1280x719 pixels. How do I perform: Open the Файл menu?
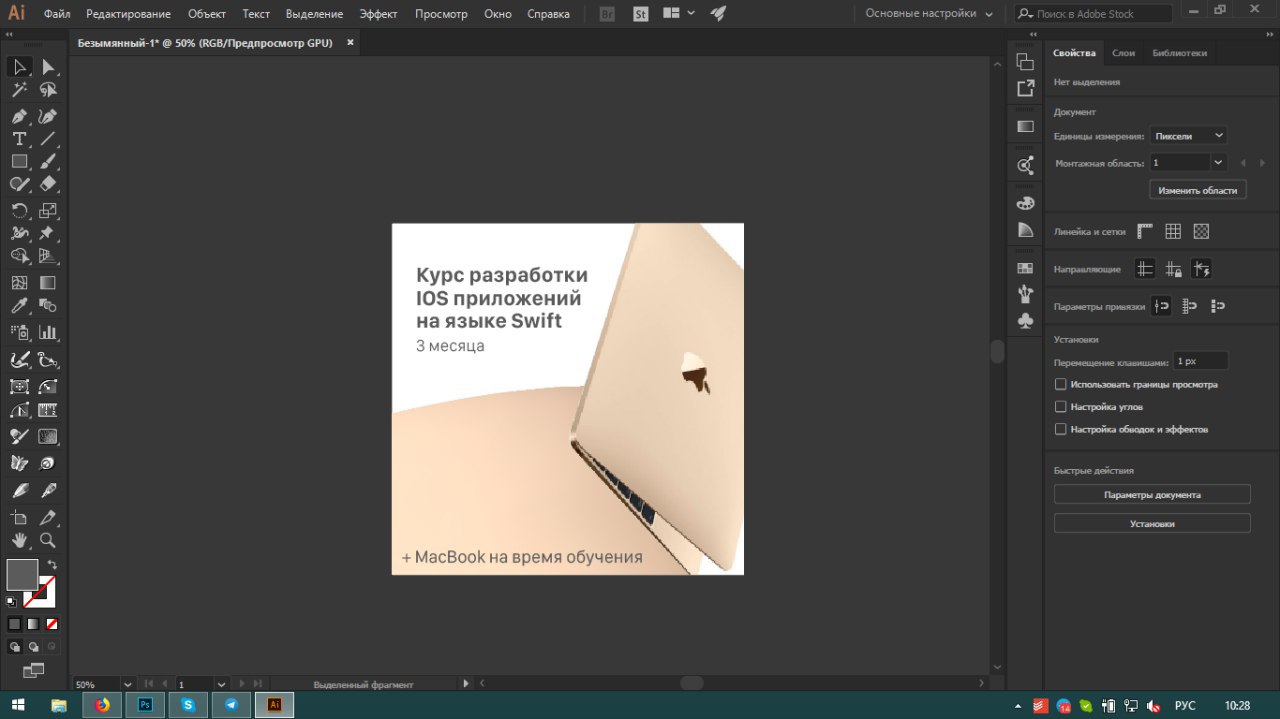pos(57,14)
